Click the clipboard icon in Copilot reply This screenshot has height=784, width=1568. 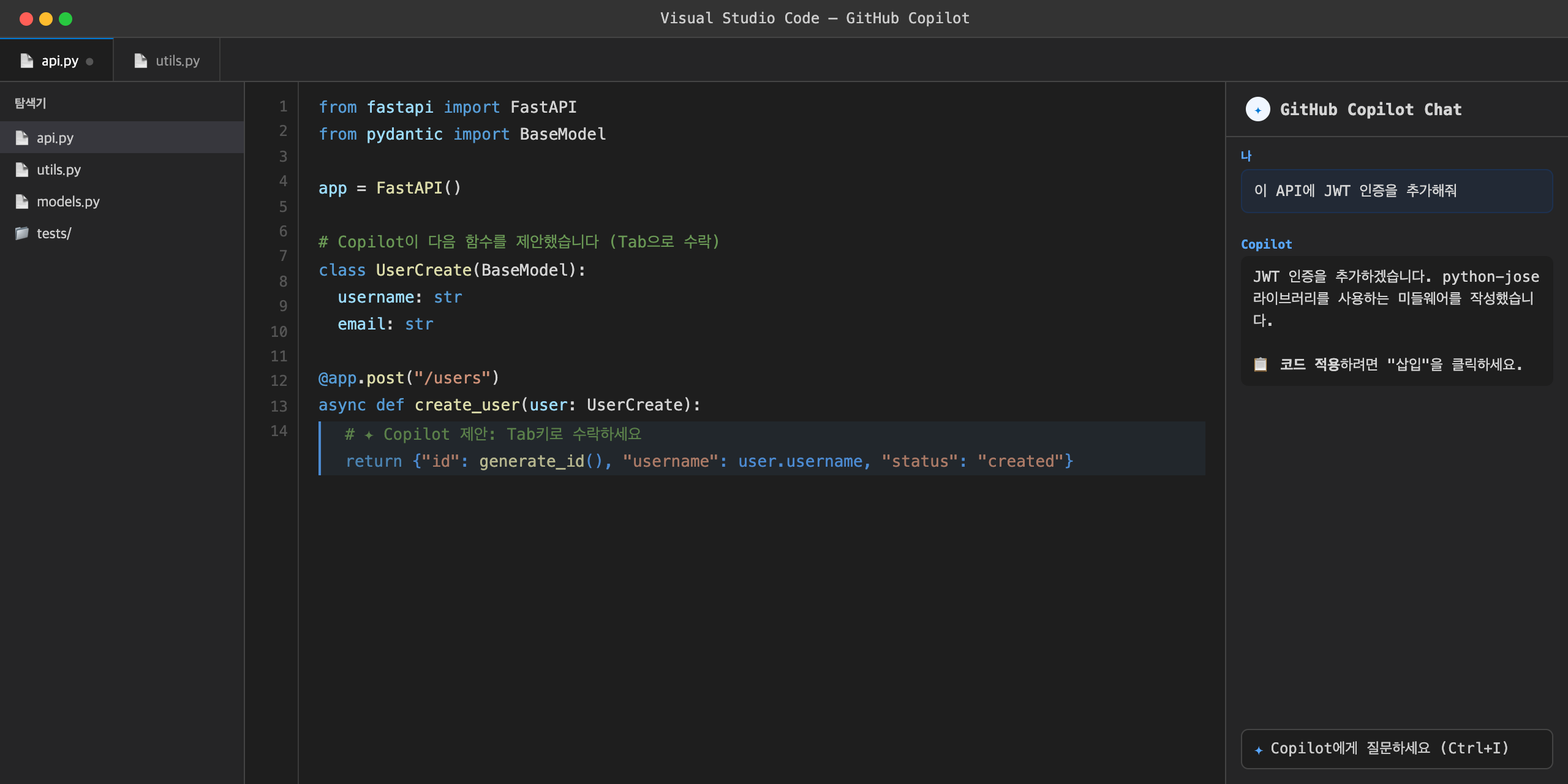coord(1261,364)
